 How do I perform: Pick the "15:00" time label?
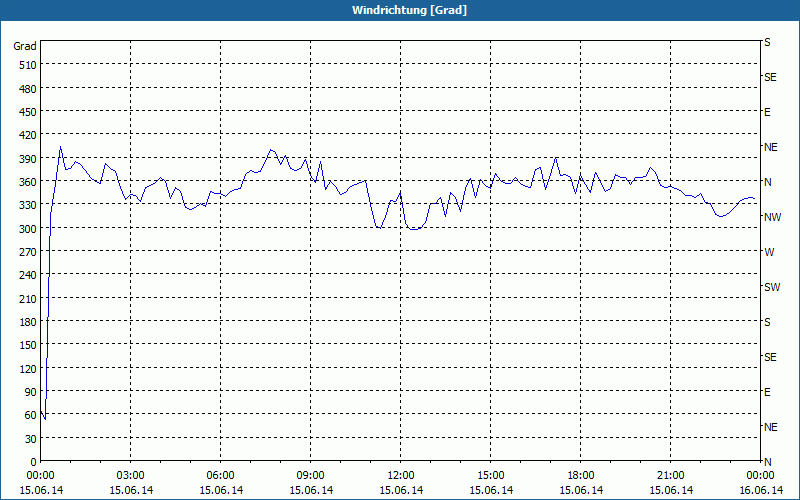pyautogui.click(x=491, y=476)
